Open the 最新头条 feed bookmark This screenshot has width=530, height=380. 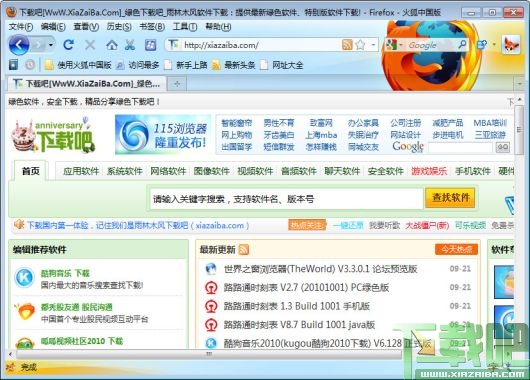(x=234, y=65)
